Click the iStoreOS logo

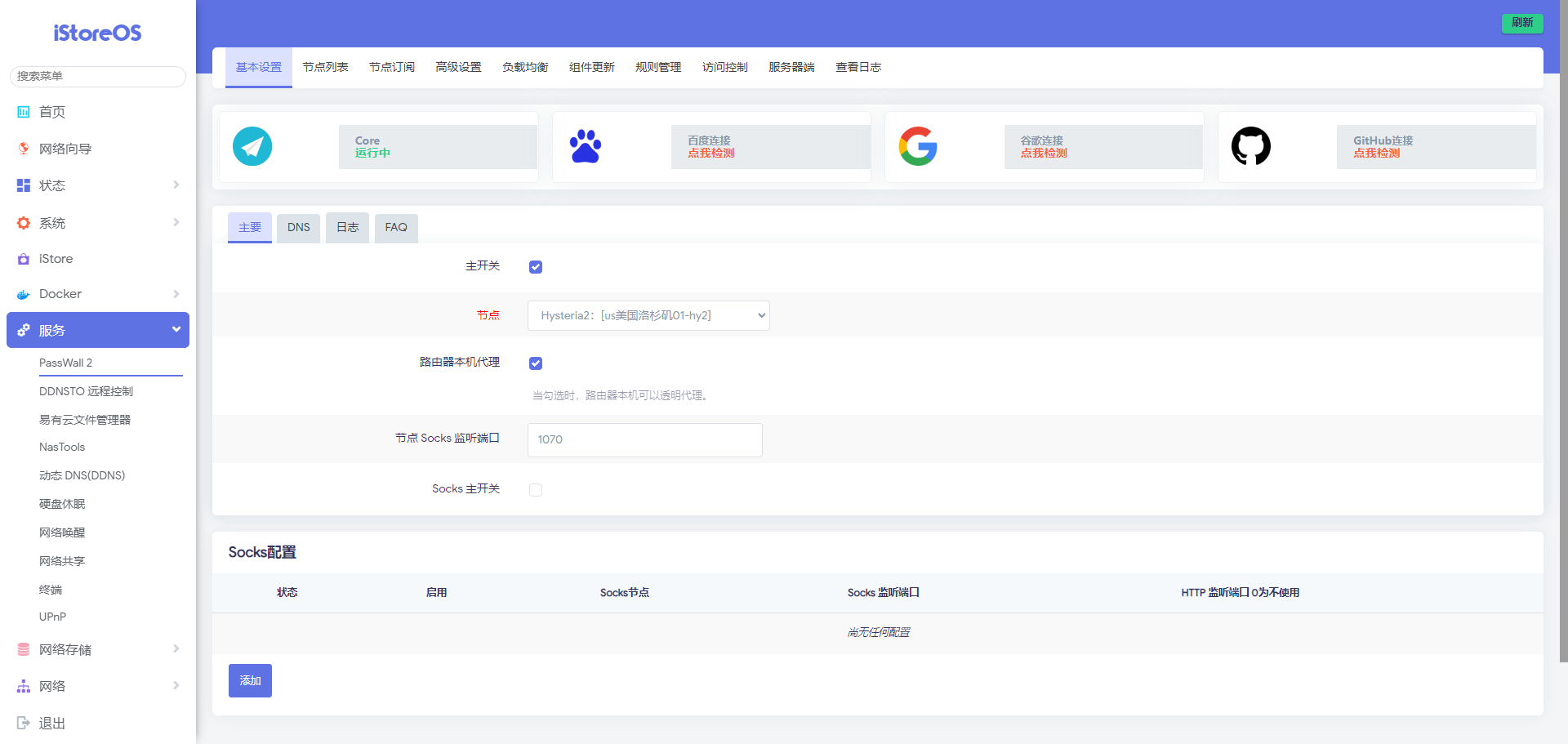click(x=97, y=33)
